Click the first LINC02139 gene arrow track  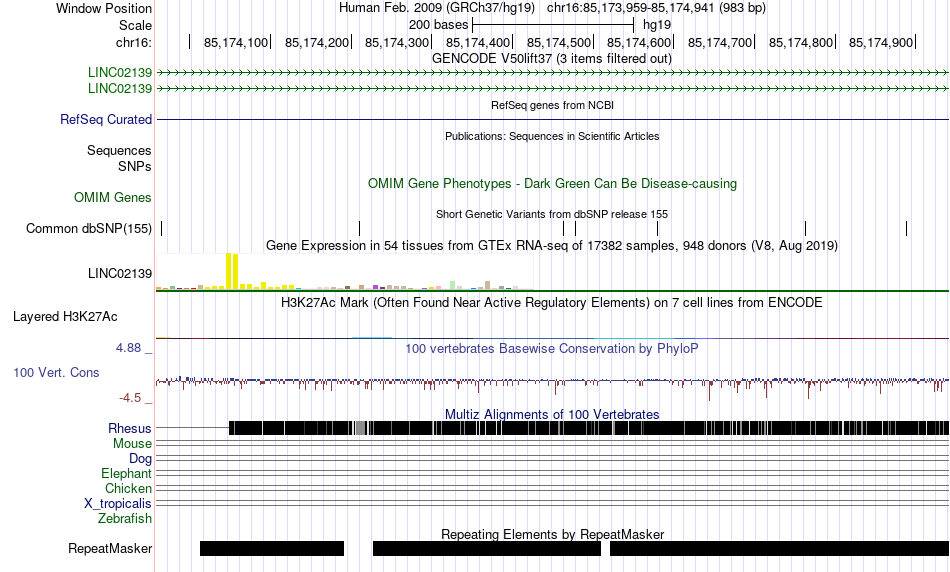[x=553, y=73]
